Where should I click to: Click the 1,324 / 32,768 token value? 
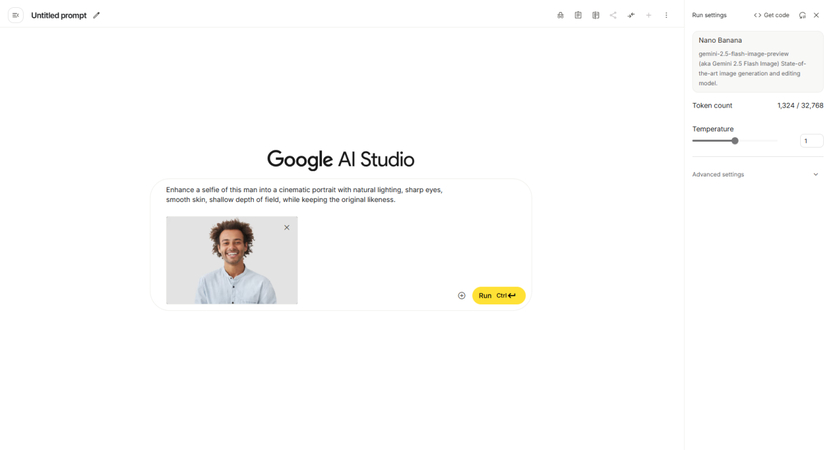(x=800, y=105)
